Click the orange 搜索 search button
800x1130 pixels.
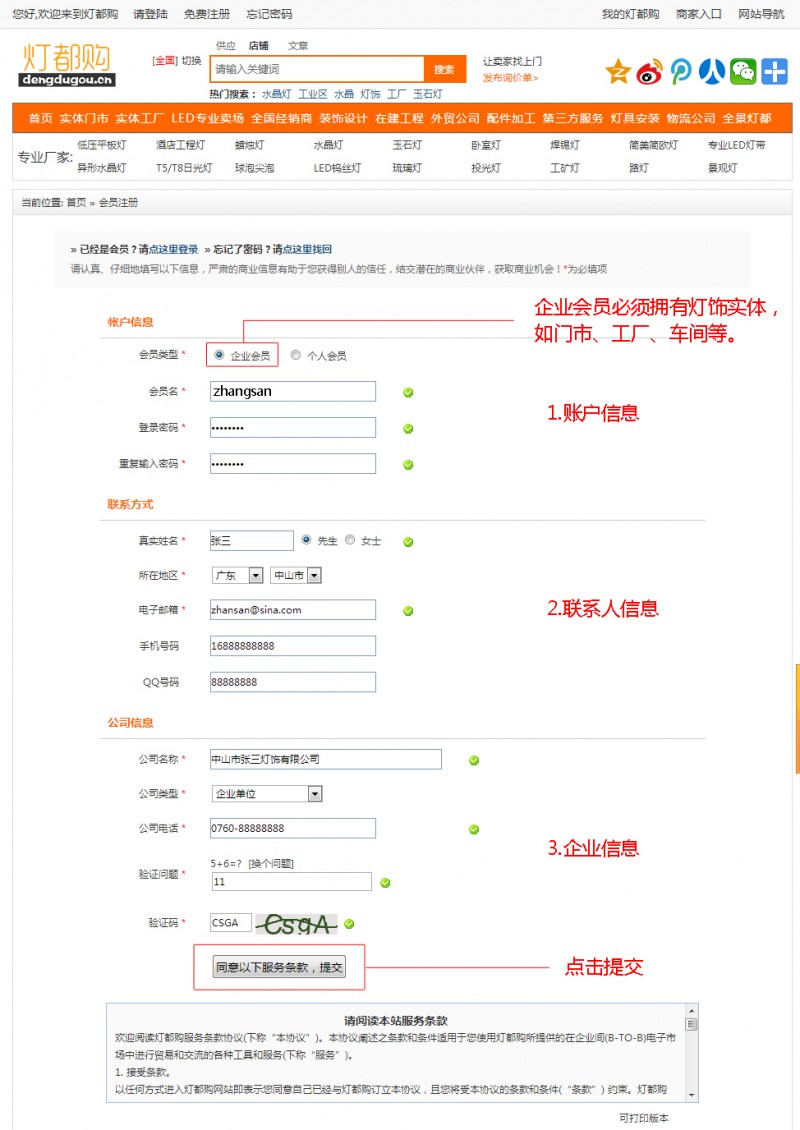(444, 69)
